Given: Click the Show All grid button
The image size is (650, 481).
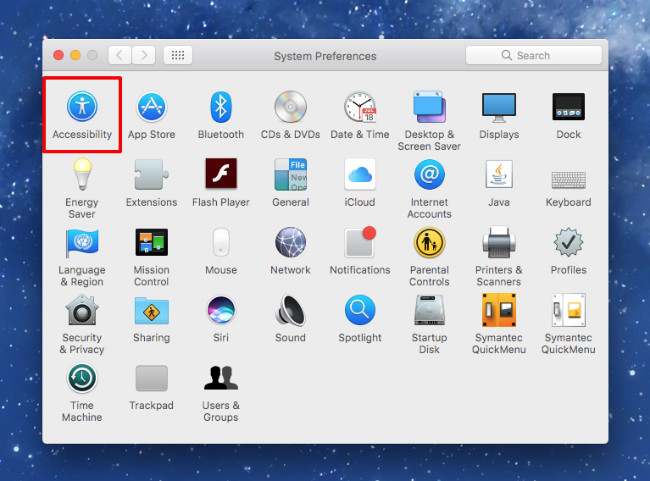Looking at the screenshot, I should click(x=178, y=56).
